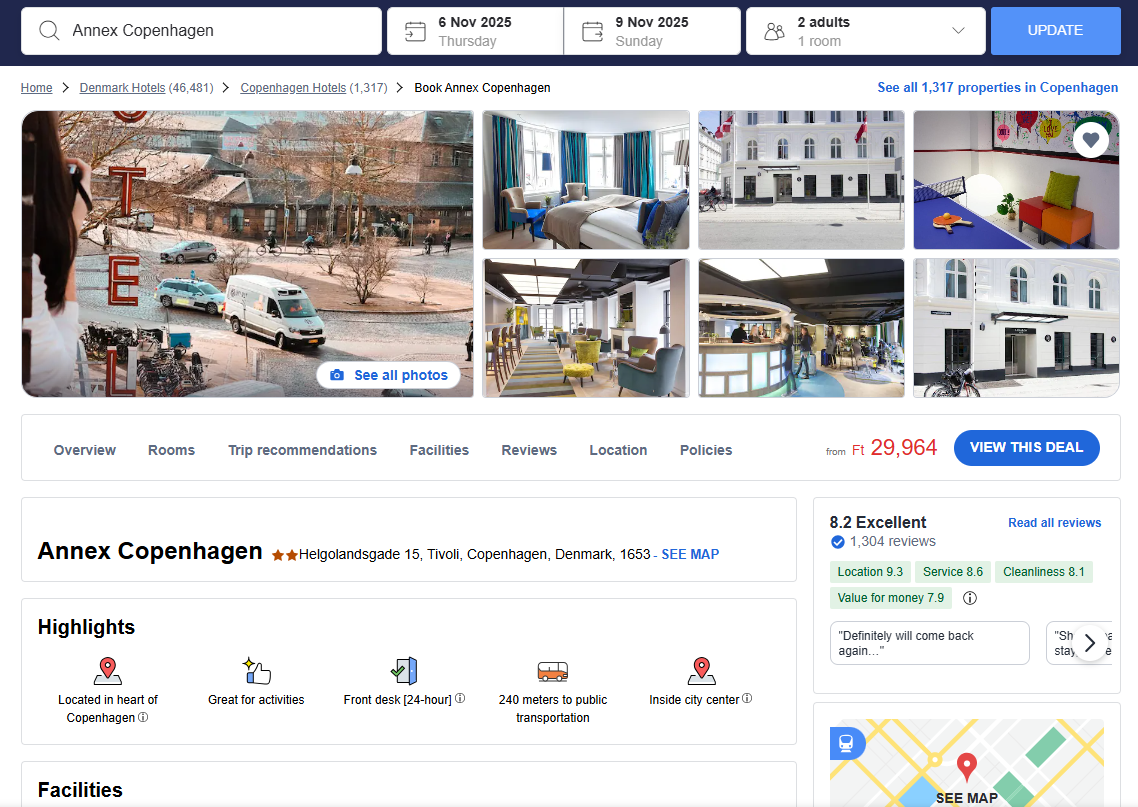The height and width of the screenshot is (807, 1138).
Task: Show next review snippet with arrow
Action: [x=1090, y=643]
